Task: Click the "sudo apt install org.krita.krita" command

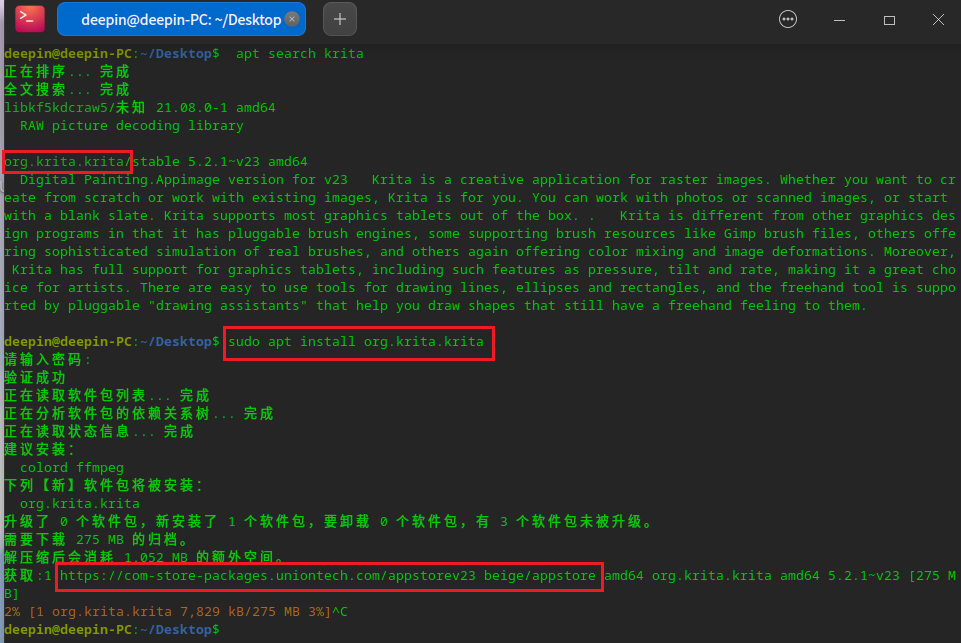Action: (x=356, y=341)
